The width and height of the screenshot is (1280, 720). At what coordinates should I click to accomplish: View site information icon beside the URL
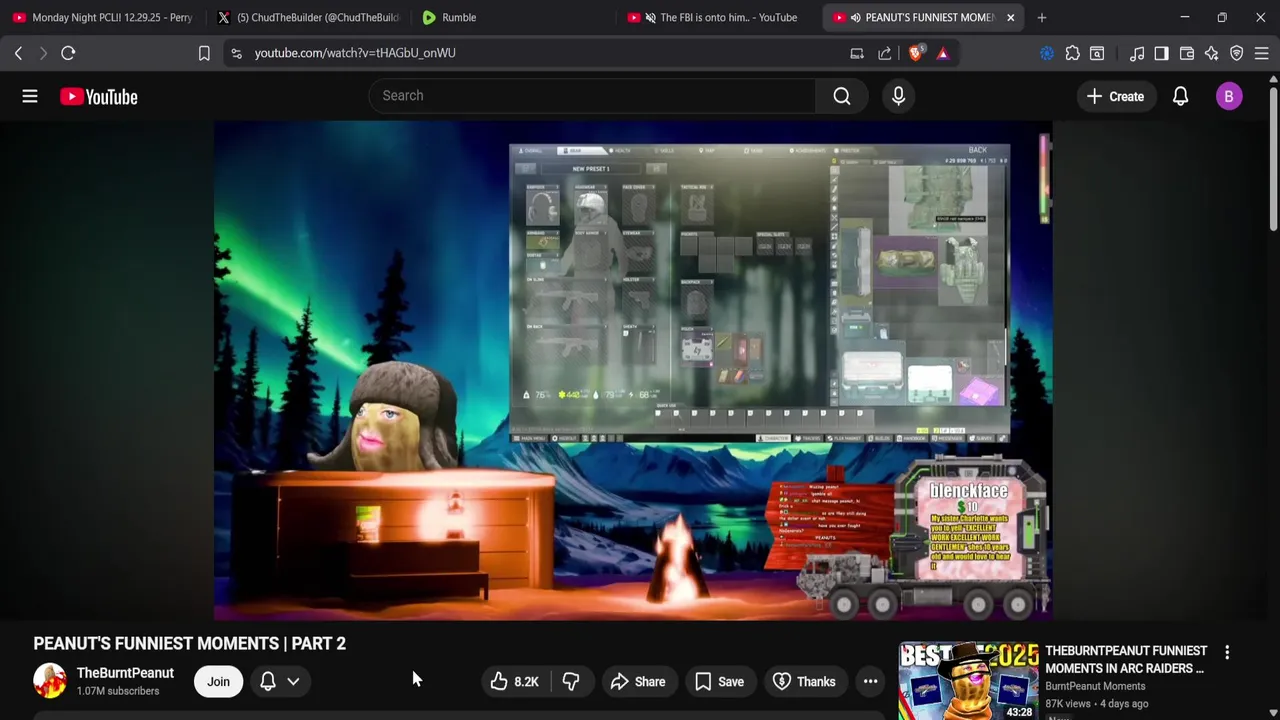coord(236,53)
